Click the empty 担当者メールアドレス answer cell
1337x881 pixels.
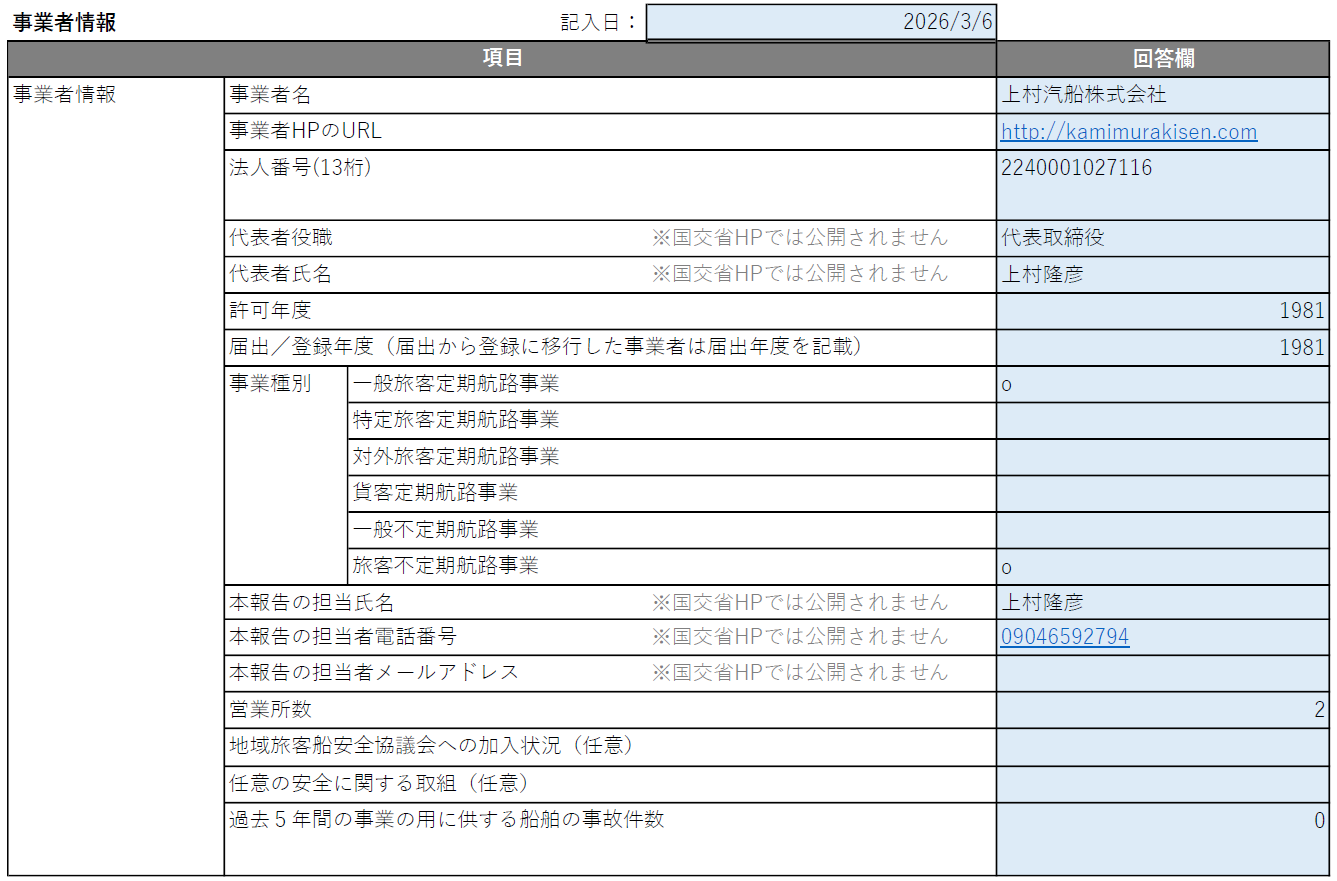point(1163,673)
